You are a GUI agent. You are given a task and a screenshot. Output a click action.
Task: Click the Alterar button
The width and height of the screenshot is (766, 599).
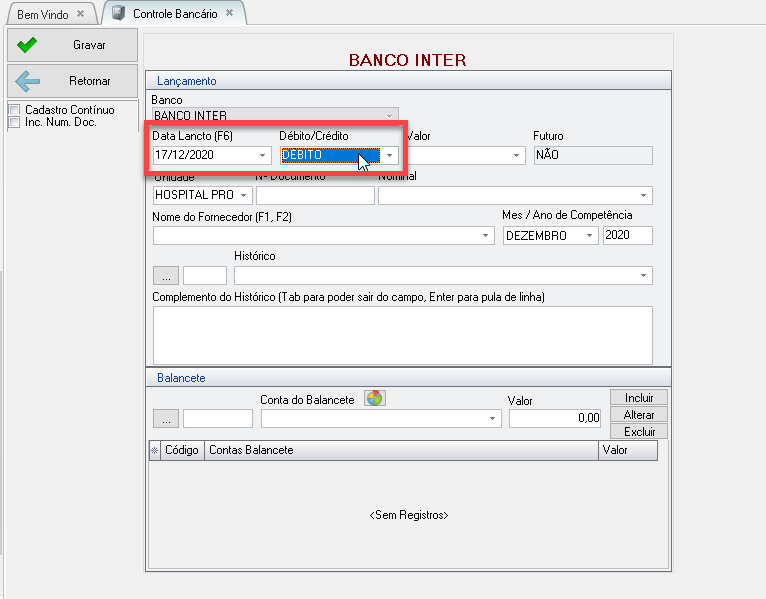click(639, 415)
